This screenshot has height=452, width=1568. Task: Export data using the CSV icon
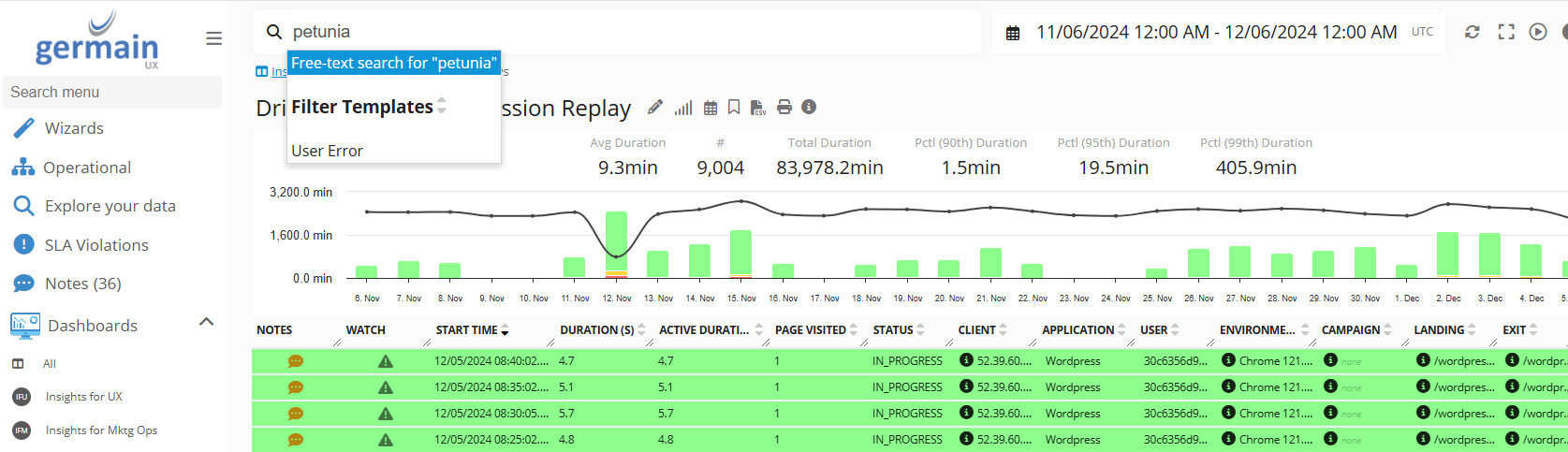pyautogui.click(x=758, y=108)
